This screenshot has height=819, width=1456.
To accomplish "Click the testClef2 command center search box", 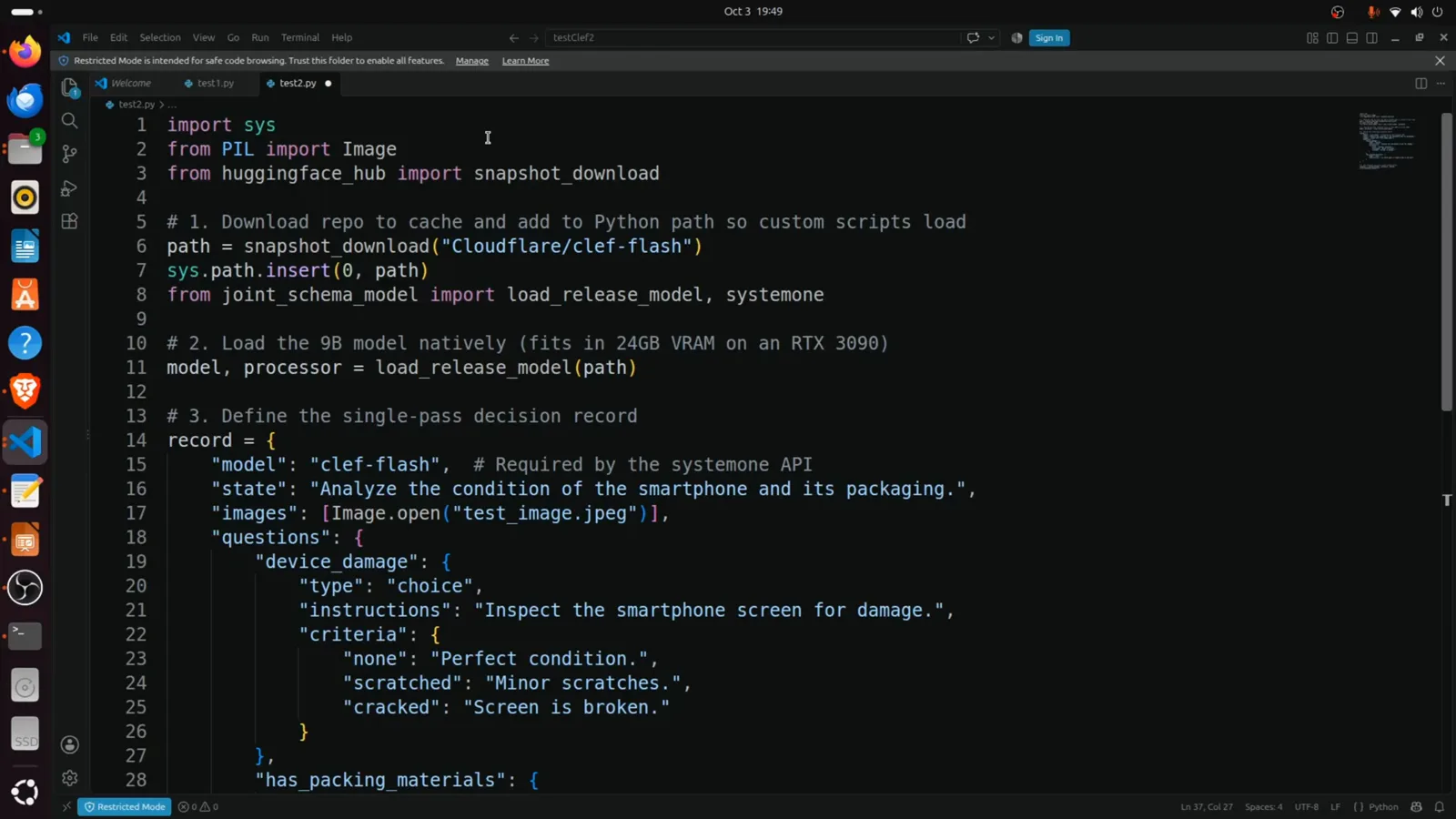I will point(752,37).
